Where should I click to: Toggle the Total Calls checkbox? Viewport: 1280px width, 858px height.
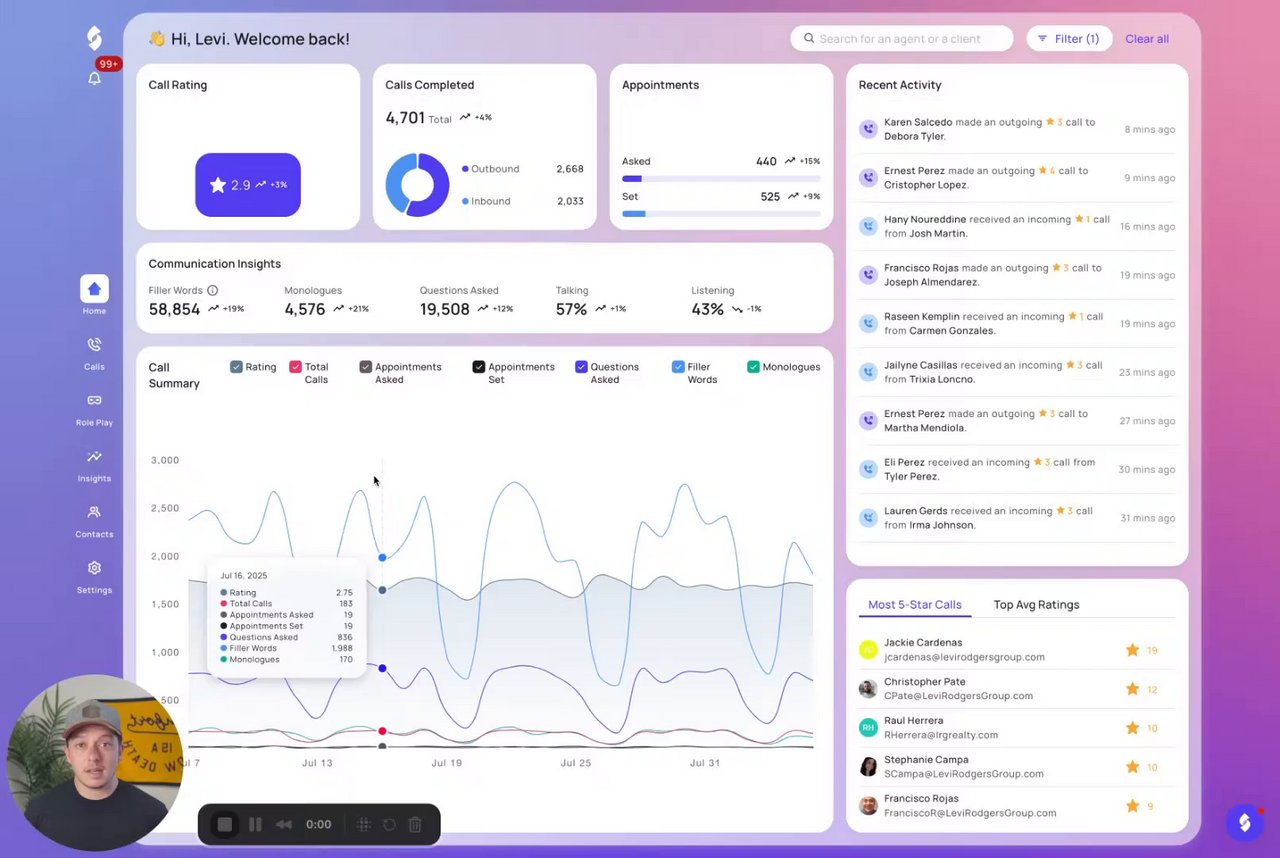295,367
